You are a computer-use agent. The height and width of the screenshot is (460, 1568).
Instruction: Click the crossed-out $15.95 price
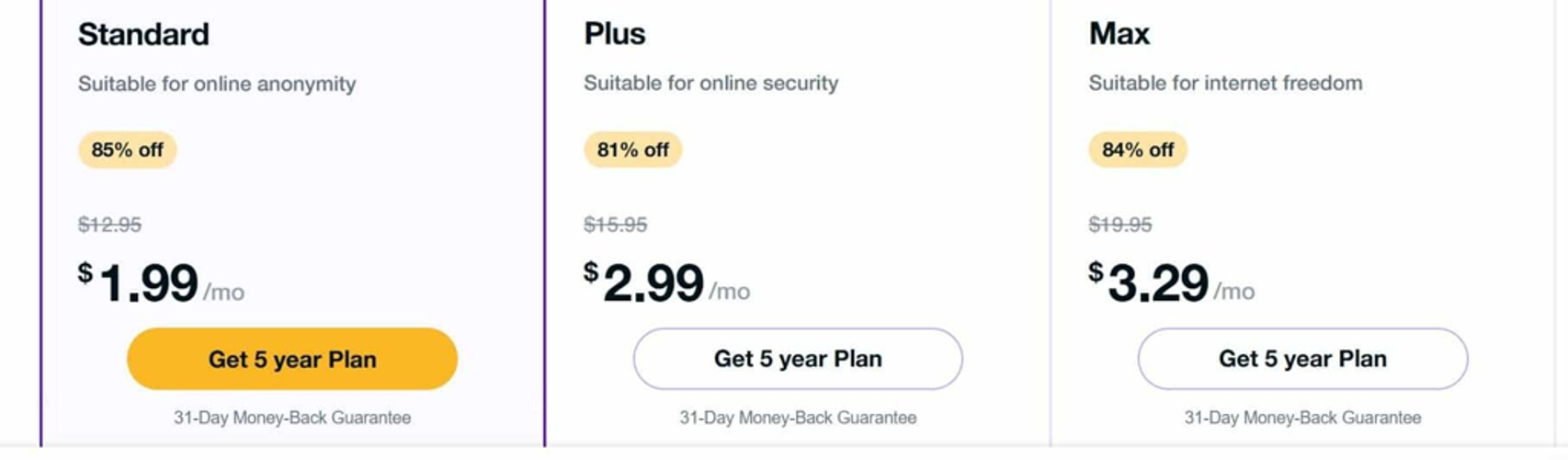click(x=615, y=224)
